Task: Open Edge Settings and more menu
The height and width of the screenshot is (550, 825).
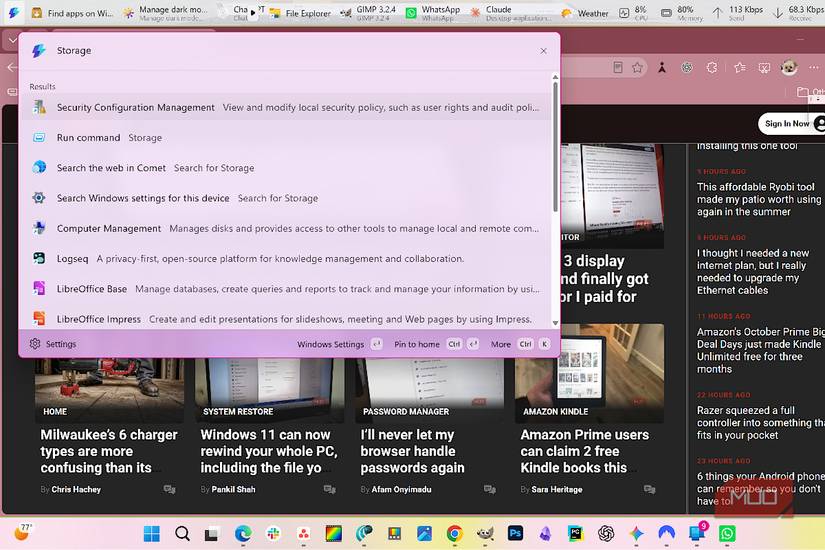Action: [813, 67]
